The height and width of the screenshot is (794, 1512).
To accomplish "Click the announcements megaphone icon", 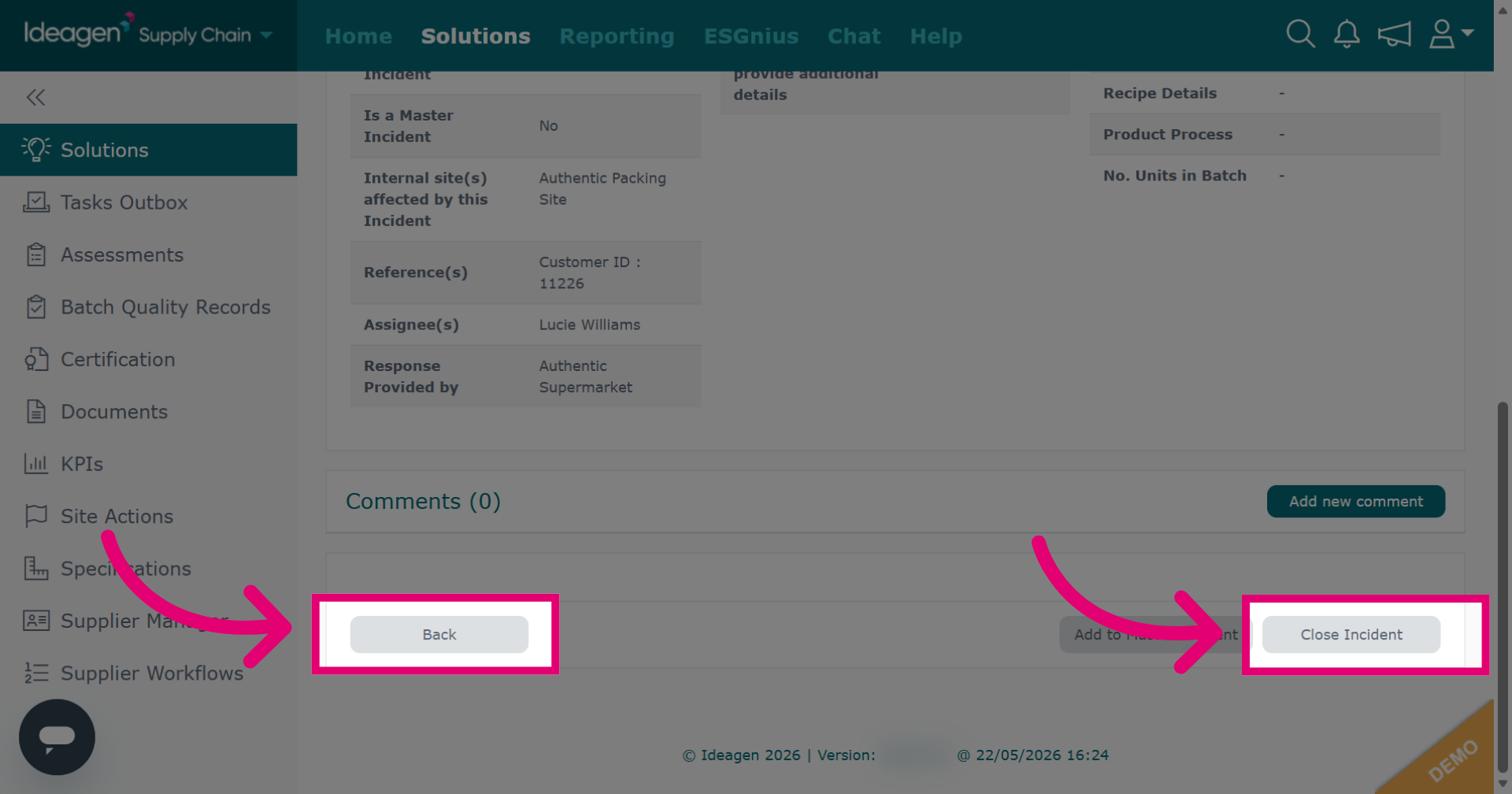I will [x=1394, y=34].
